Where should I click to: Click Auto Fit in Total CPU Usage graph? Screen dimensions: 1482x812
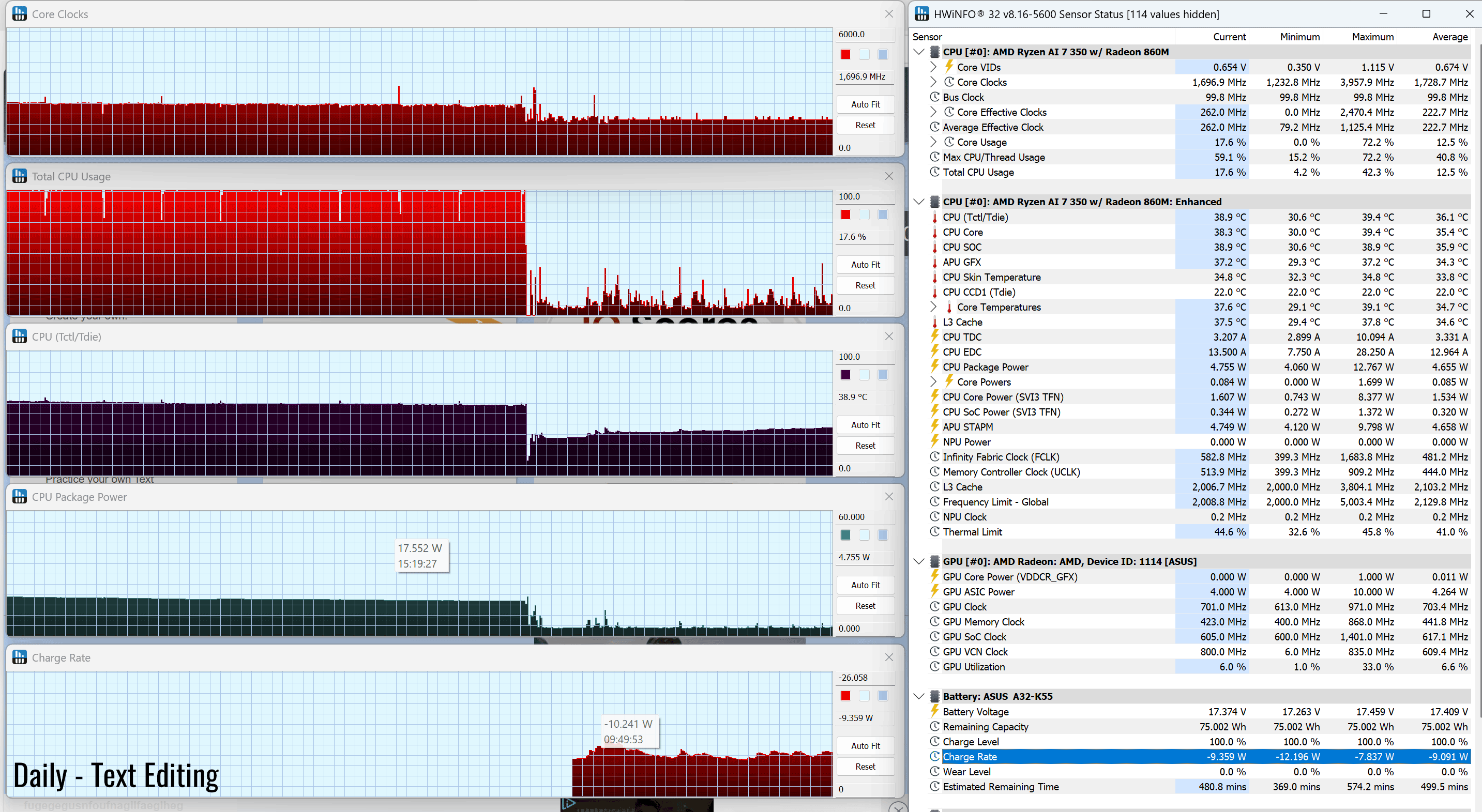[865, 265]
